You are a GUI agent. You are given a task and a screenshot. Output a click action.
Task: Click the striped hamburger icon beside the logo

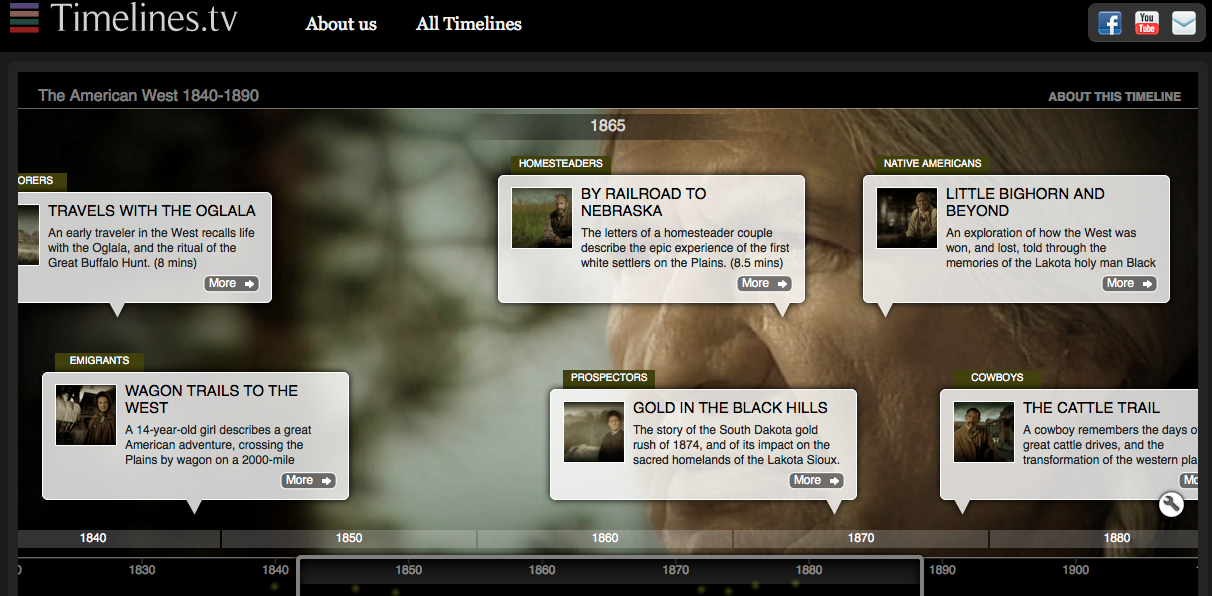coord(24,17)
